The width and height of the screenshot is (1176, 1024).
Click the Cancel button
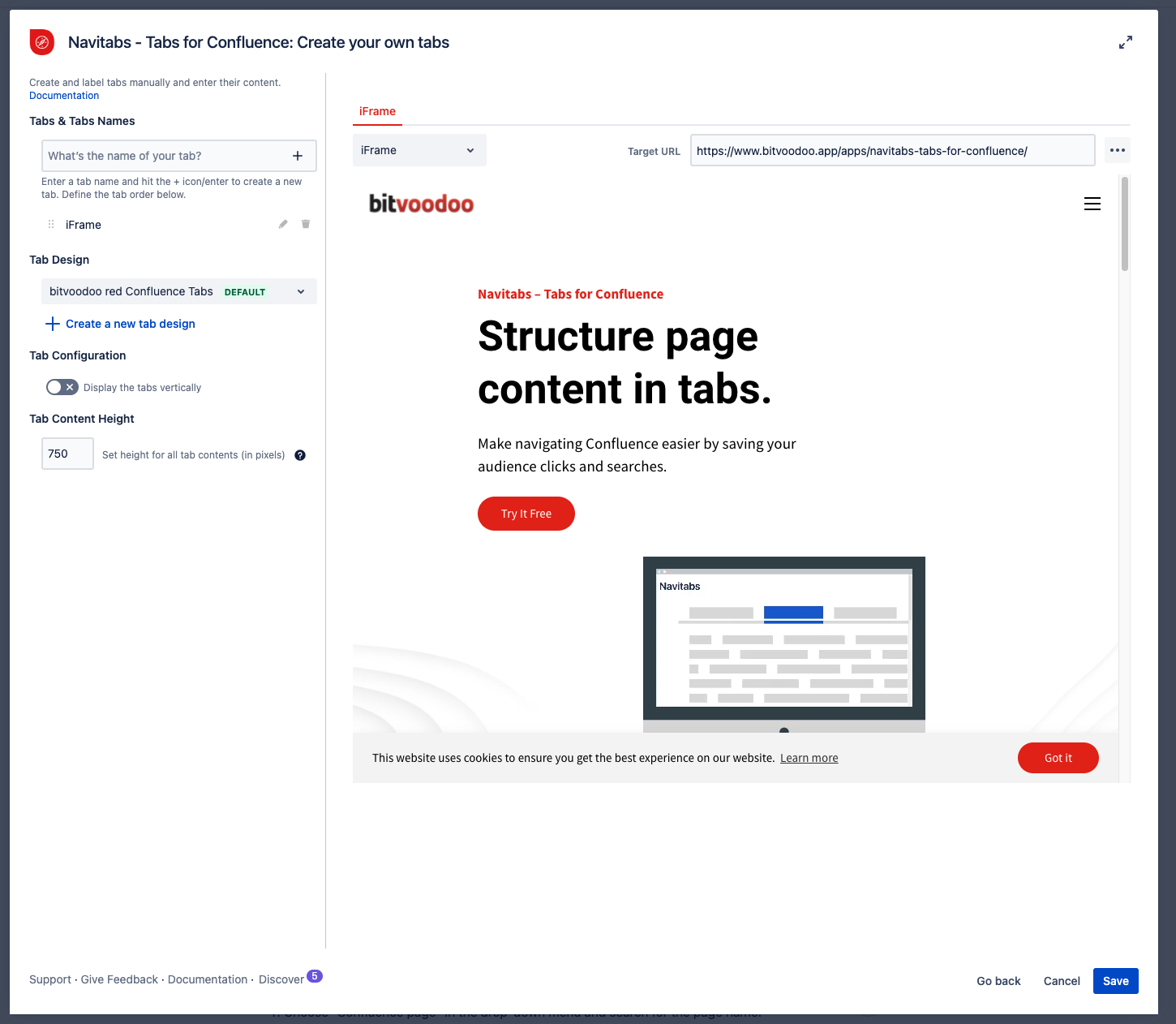point(1062,981)
